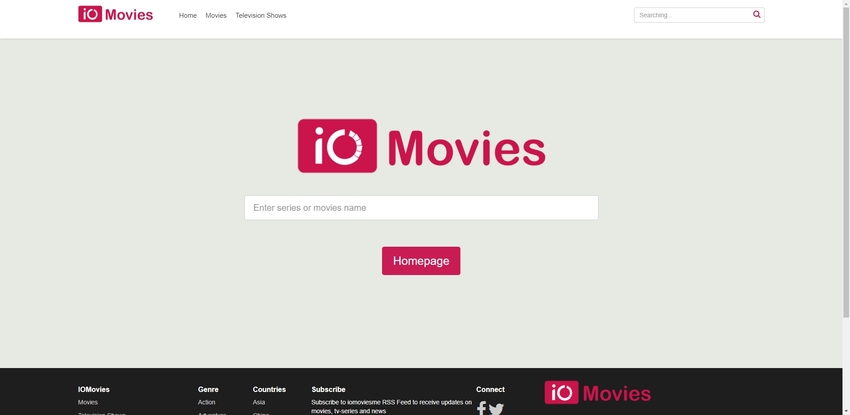
Task: Go to Home in the navigation bar
Action: [188, 16]
